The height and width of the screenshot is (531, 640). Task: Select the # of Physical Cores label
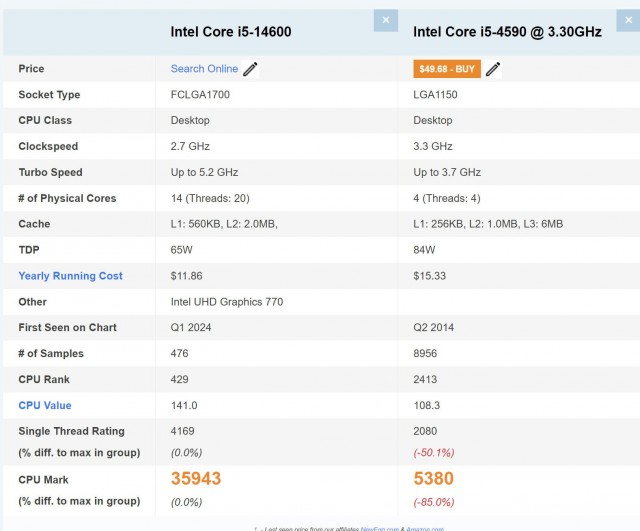point(67,198)
